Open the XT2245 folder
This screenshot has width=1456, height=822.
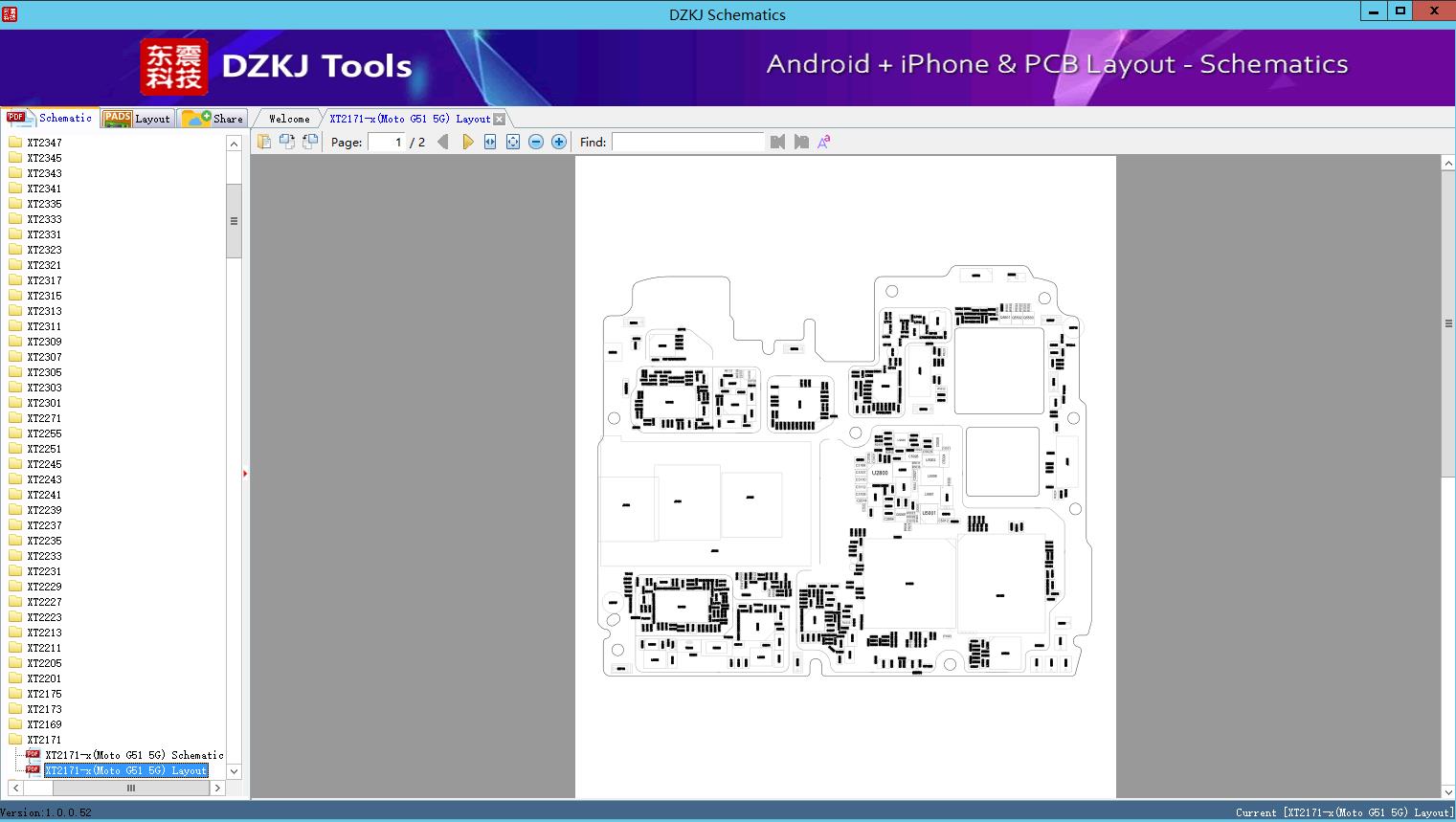click(35, 464)
